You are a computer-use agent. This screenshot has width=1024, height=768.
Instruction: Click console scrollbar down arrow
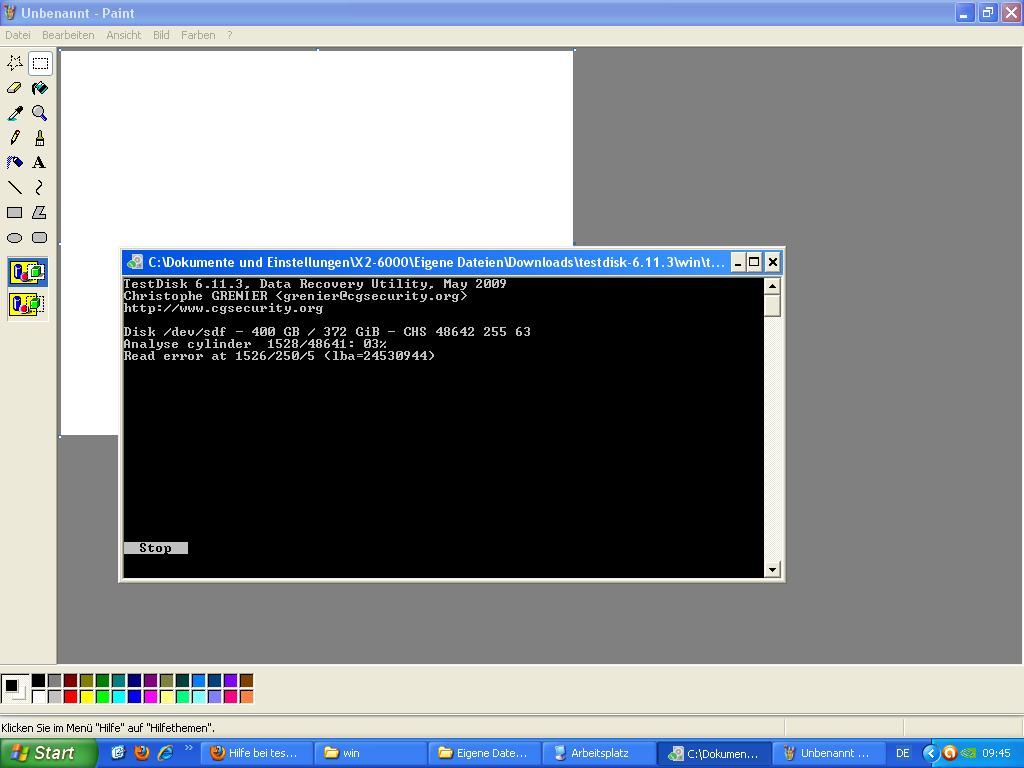click(772, 569)
